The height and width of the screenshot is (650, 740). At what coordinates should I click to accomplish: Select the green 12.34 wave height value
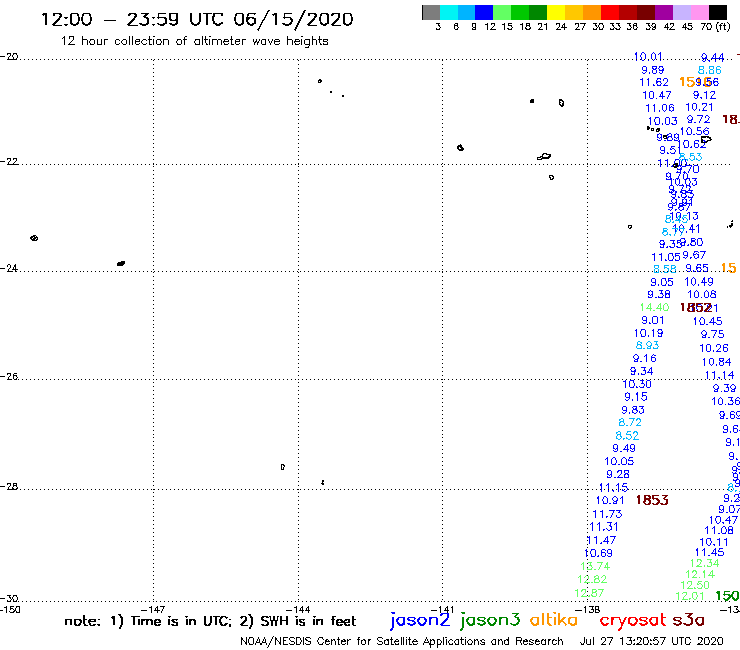tap(705, 563)
